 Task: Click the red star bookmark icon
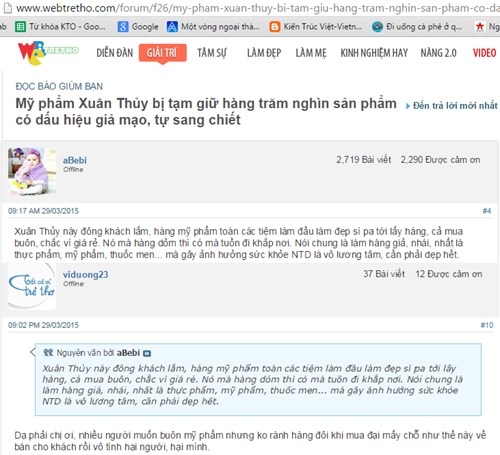[480, 27]
